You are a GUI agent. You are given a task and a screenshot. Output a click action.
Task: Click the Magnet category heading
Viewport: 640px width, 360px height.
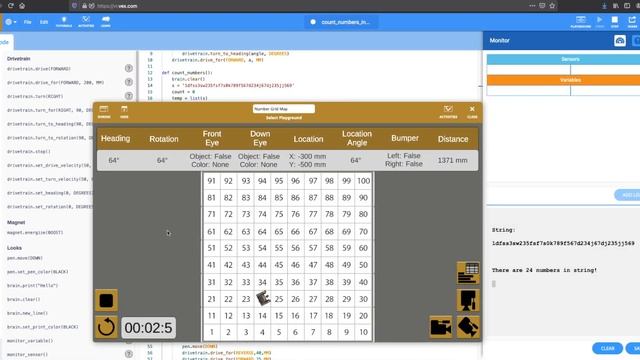(x=16, y=222)
